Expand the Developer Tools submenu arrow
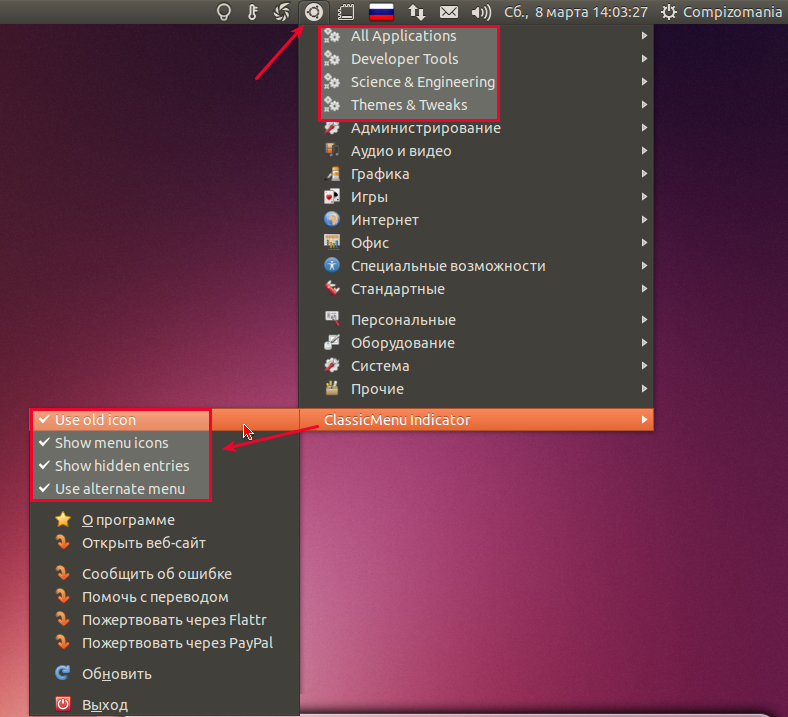Image resolution: width=788 pixels, height=717 pixels. tap(644, 59)
